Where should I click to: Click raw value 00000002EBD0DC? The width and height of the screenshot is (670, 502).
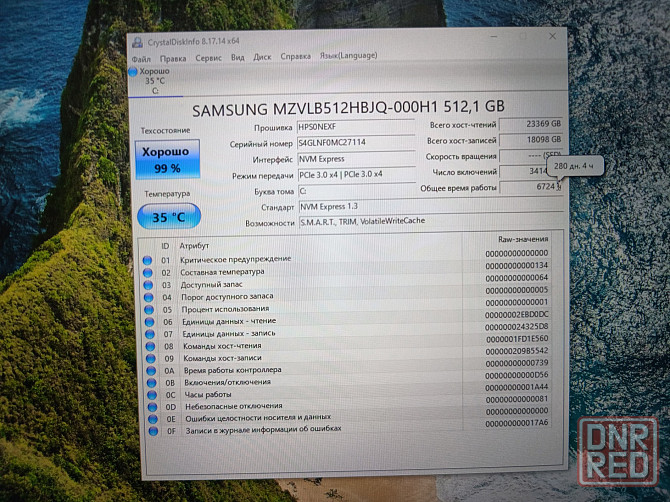click(517, 314)
